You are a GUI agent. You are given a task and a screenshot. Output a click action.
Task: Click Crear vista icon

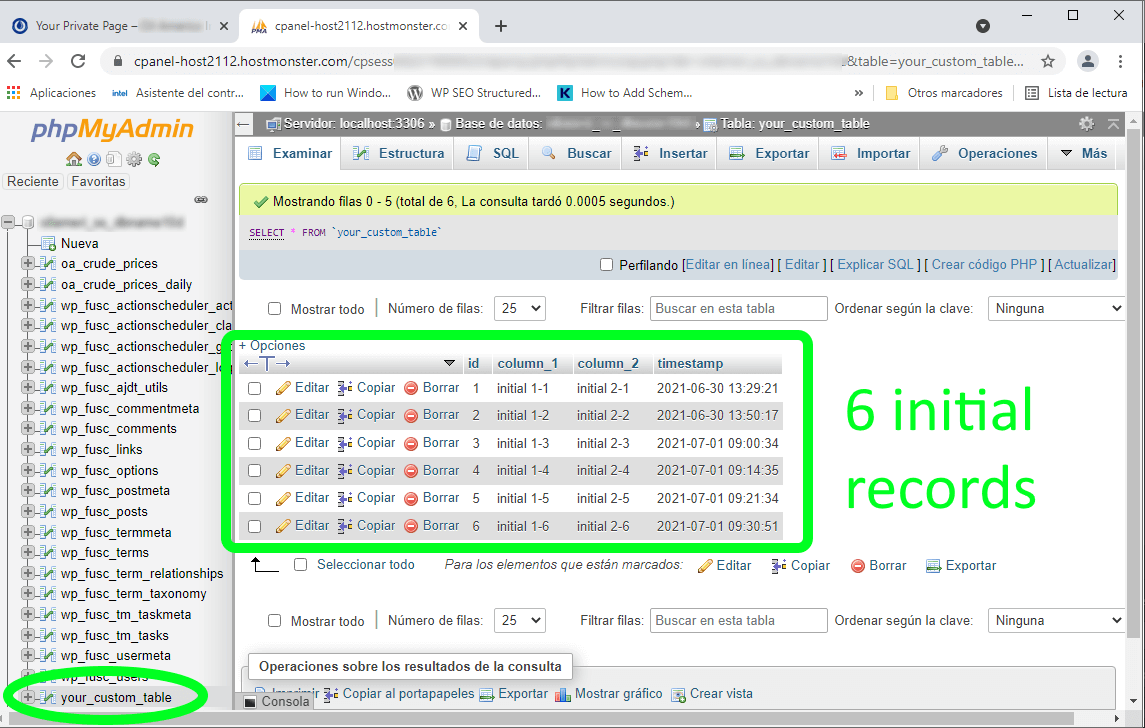(678, 694)
